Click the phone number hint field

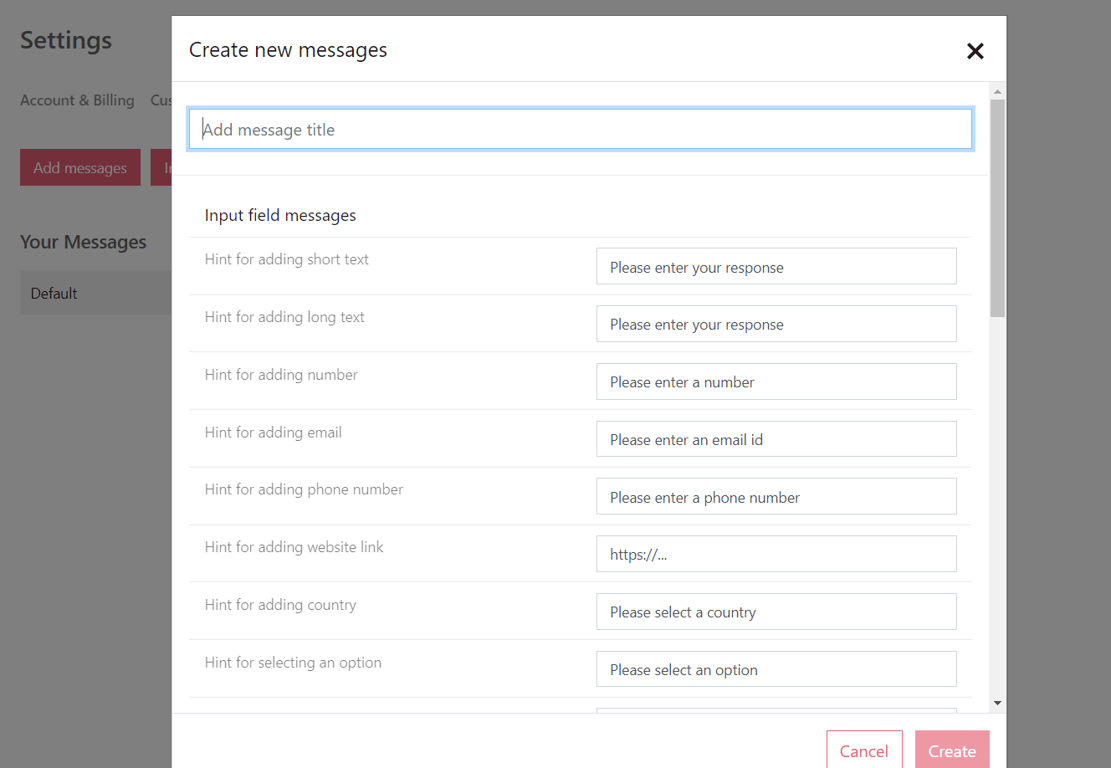[776, 497]
